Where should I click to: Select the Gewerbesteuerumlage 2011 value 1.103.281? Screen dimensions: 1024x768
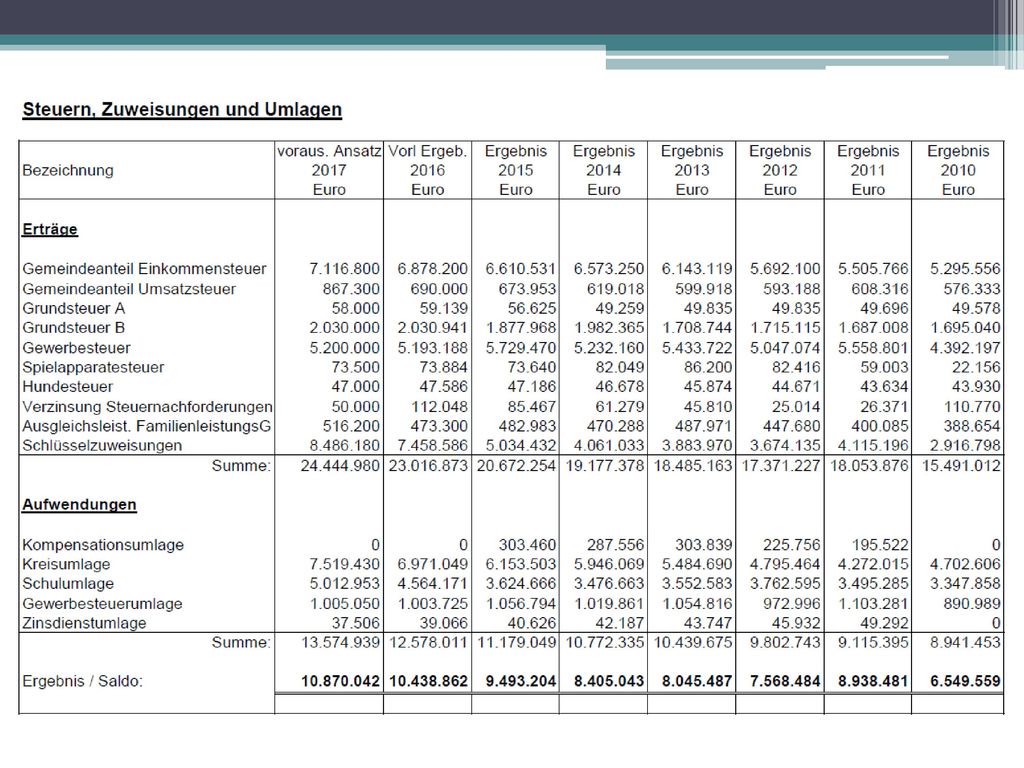tap(873, 603)
